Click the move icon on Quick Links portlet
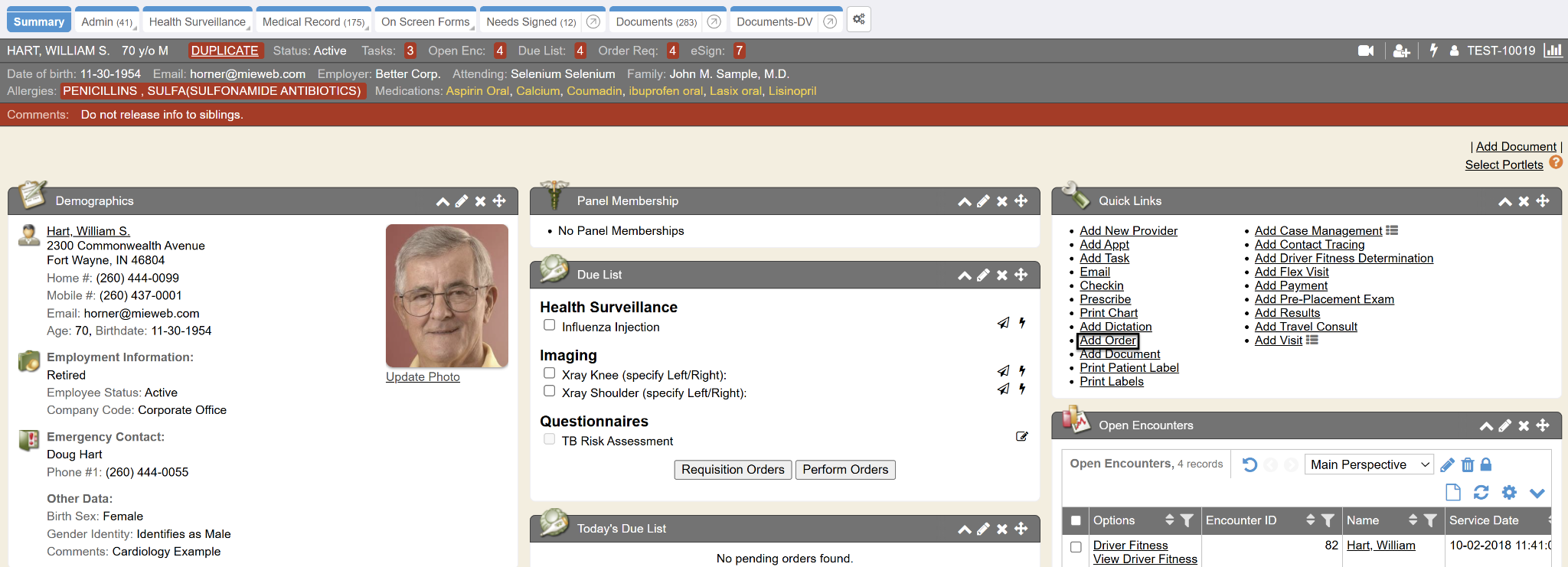 point(1543,201)
